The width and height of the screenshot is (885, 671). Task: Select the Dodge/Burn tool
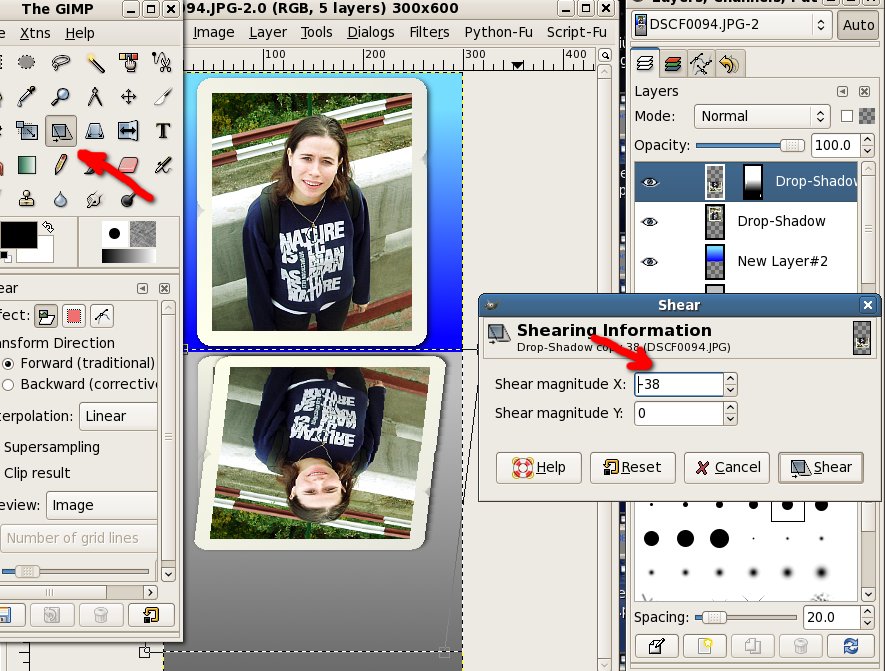tap(129, 199)
